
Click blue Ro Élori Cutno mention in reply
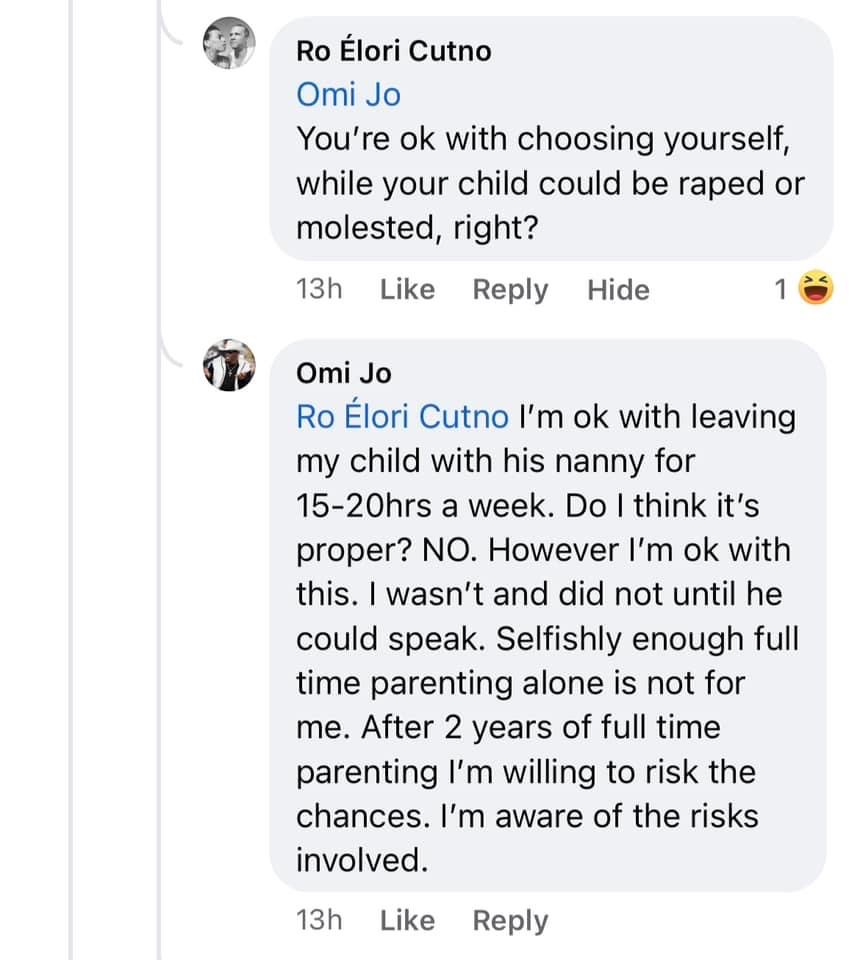[402, 417]
